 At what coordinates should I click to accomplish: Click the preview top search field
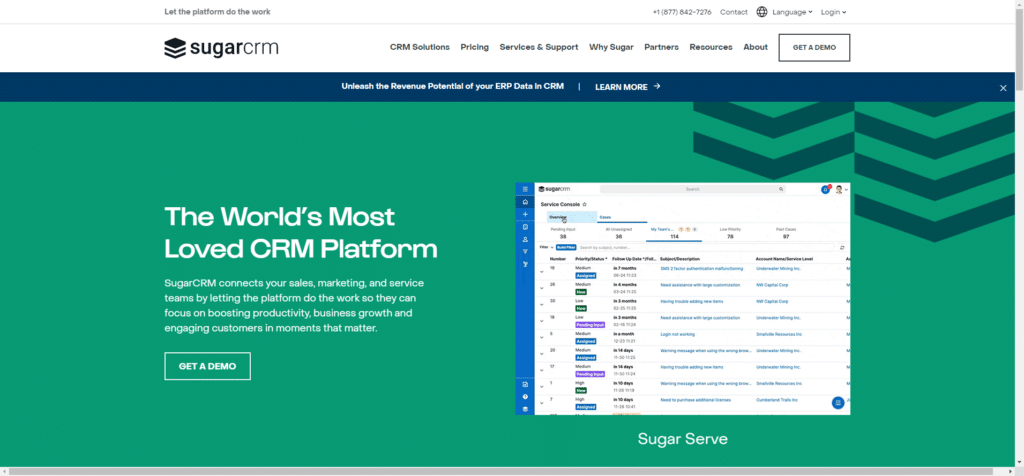[x=692, y=189]
